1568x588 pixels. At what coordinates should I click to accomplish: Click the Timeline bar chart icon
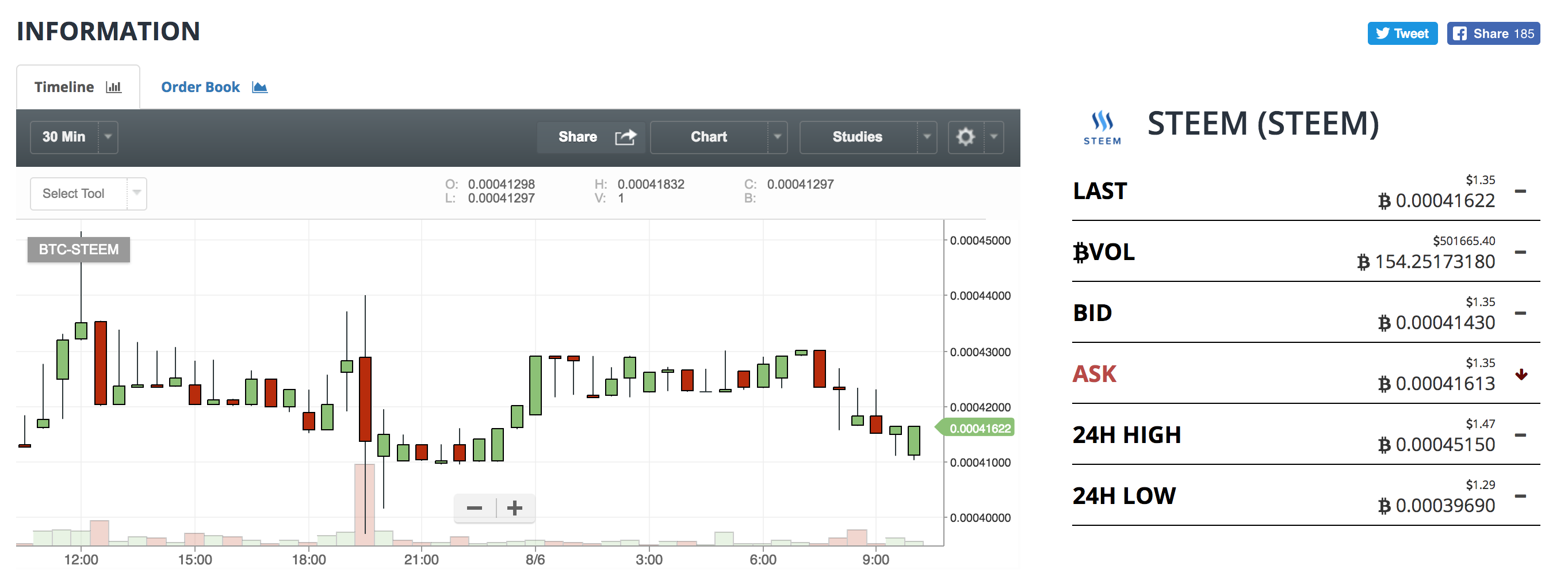point(114,87)
